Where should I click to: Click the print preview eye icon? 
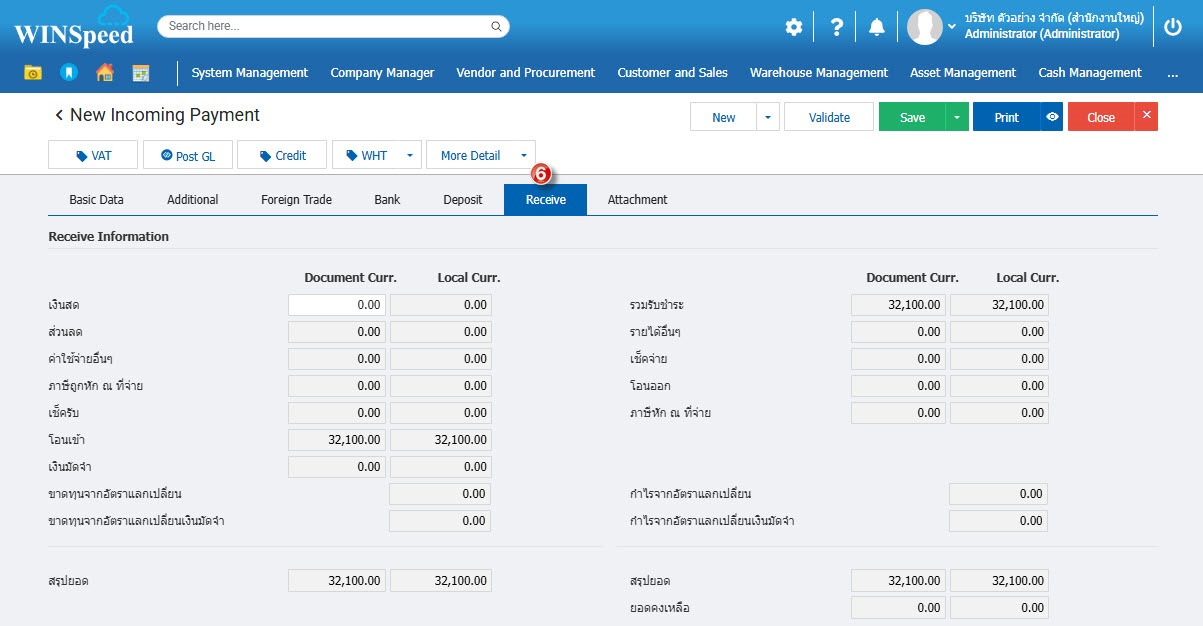pos(1052,117)
